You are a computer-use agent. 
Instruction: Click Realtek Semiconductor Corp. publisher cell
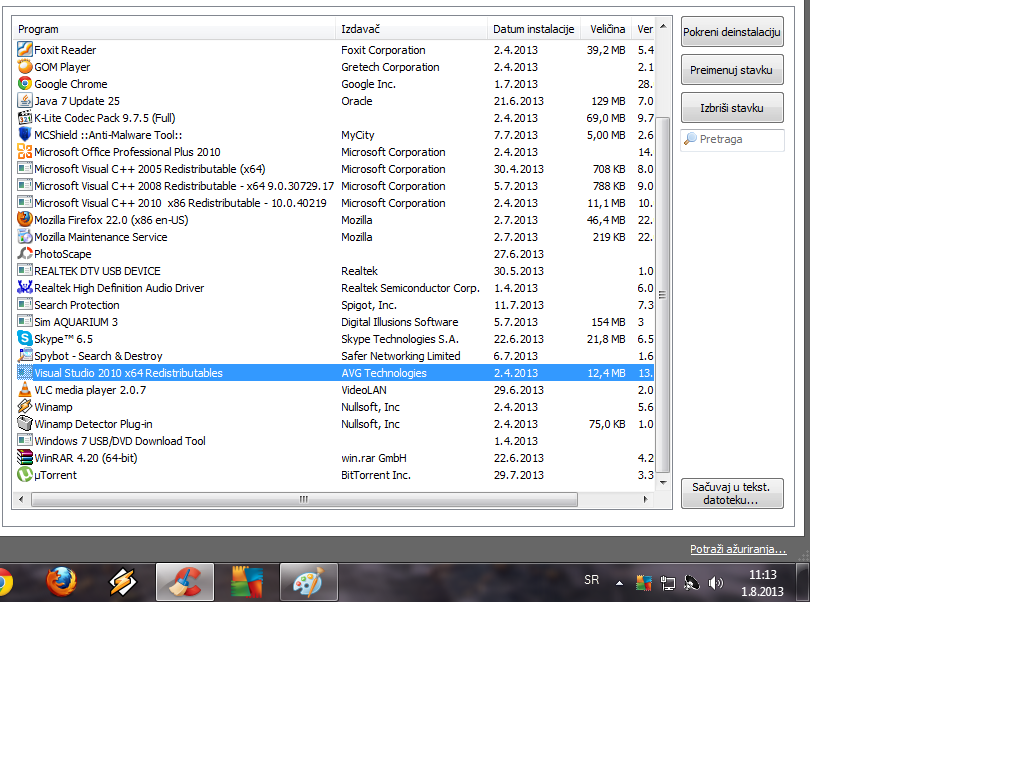410,288
